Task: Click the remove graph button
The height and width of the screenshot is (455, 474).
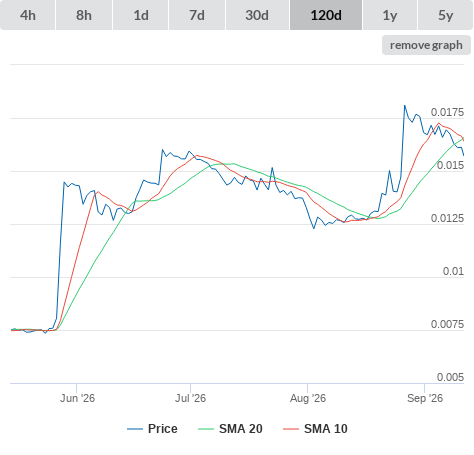Action: (x=426, y=45)
